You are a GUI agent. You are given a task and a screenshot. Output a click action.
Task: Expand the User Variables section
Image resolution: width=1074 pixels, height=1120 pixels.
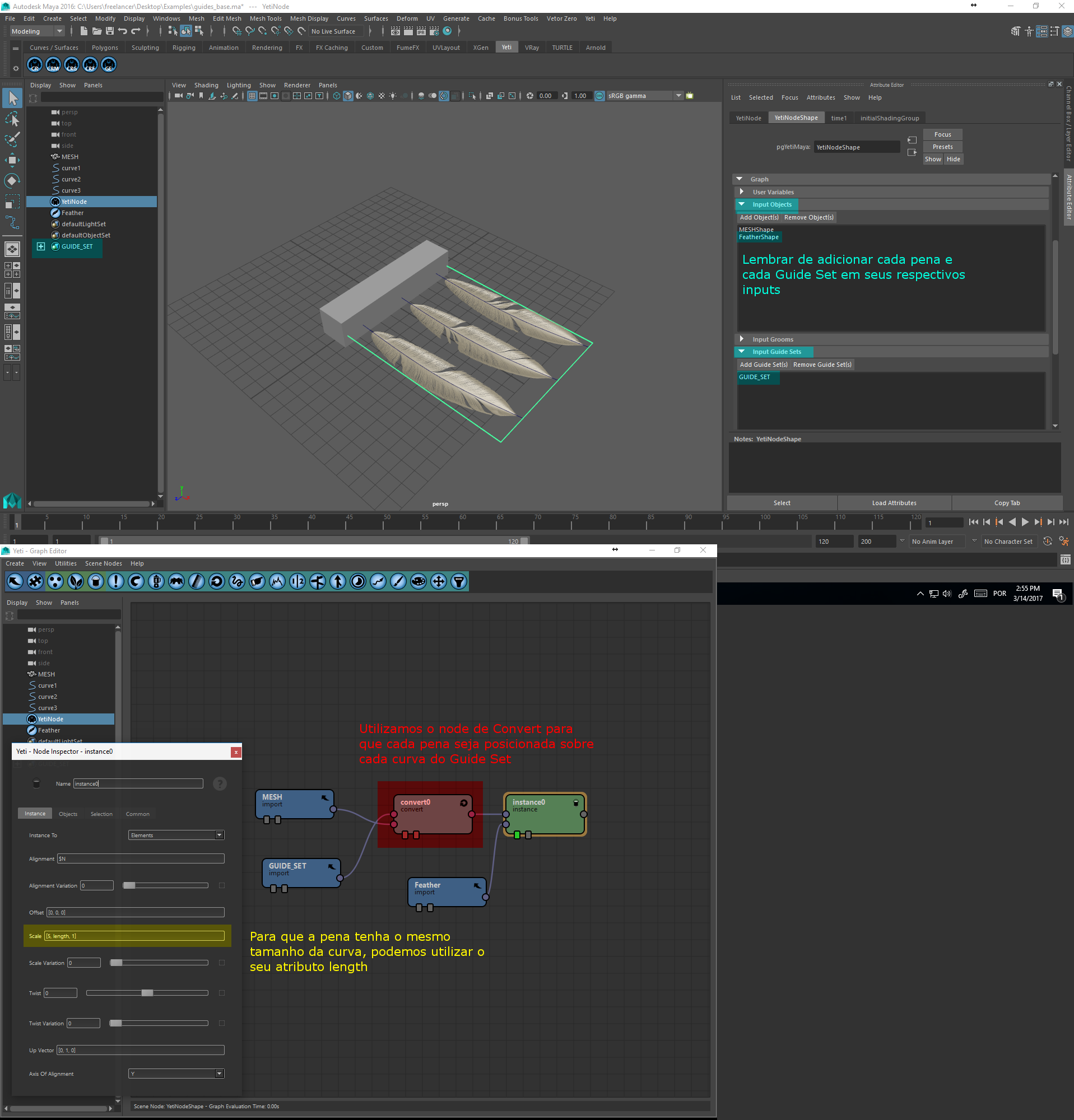pos(742,192)
